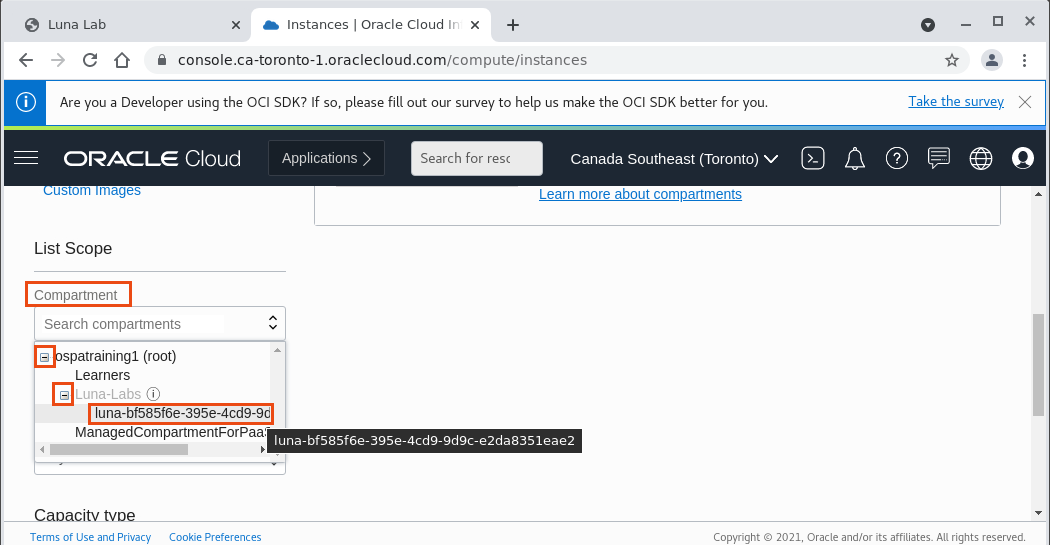Select the Learners compartment
This screenshot has width=1050, height=545.
pos(102,375)
